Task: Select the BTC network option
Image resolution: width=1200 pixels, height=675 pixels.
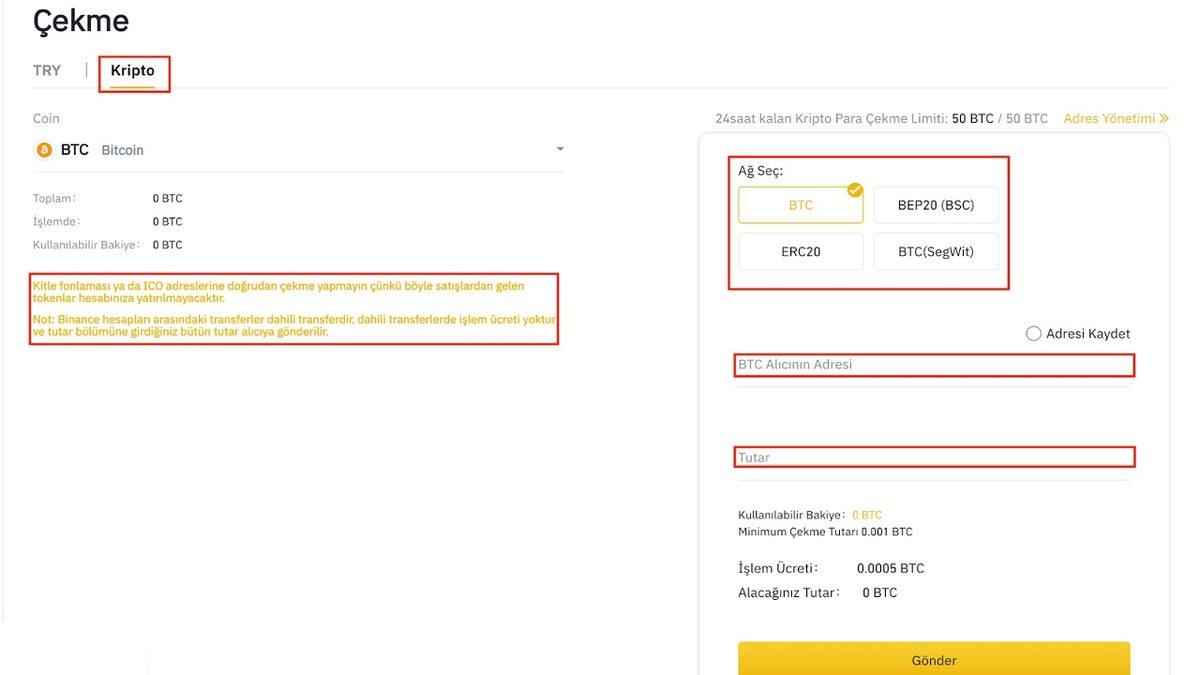Action: pyautogui.click(x=800, y=204)
